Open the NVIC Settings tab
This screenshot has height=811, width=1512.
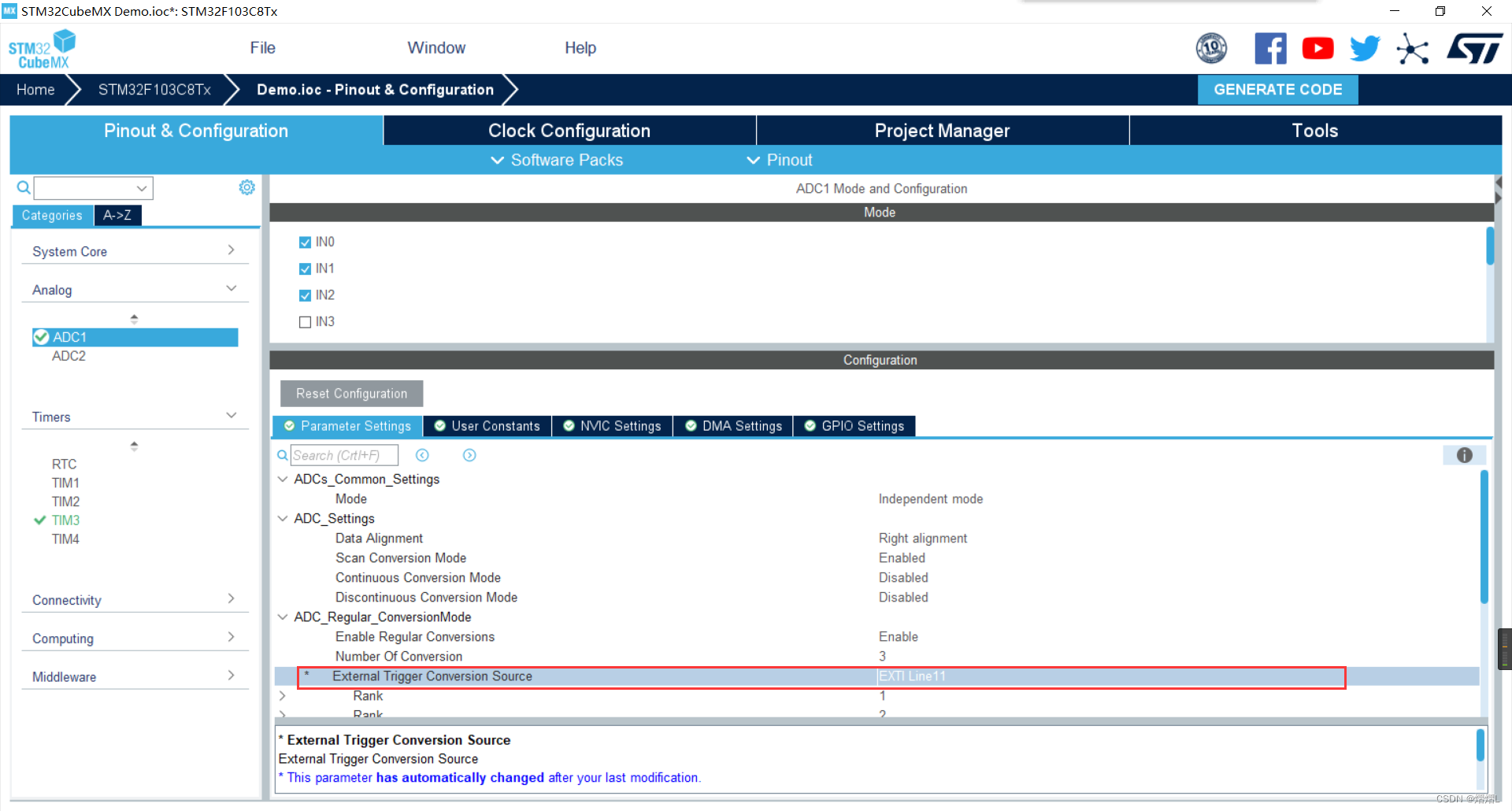(613, 426)
